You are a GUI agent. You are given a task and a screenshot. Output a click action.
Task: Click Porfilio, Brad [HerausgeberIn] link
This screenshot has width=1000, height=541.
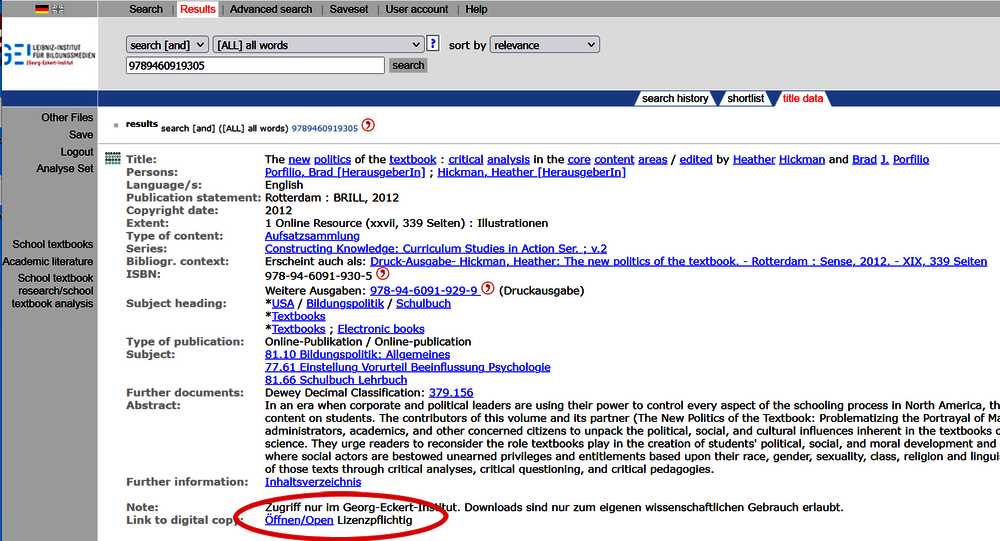point(345,172)
